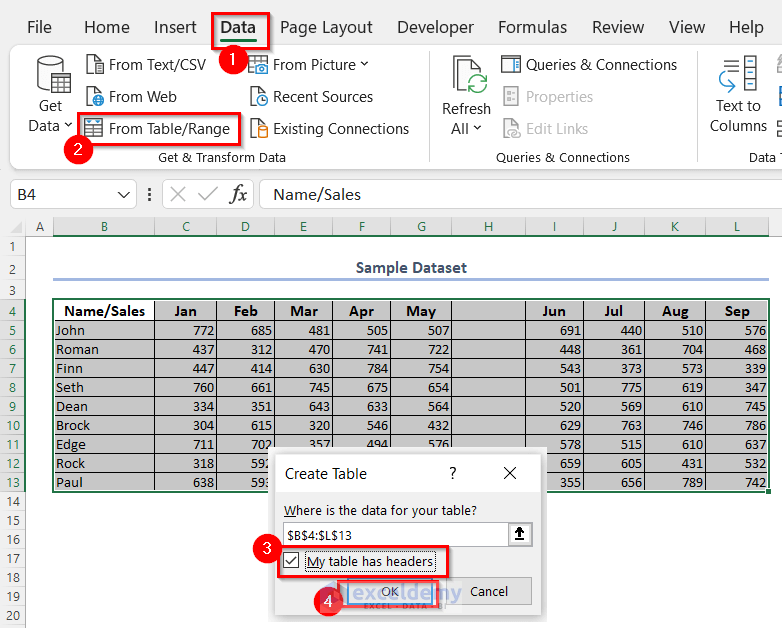Expand the Name Box dropdown arrow

point(124,195)
